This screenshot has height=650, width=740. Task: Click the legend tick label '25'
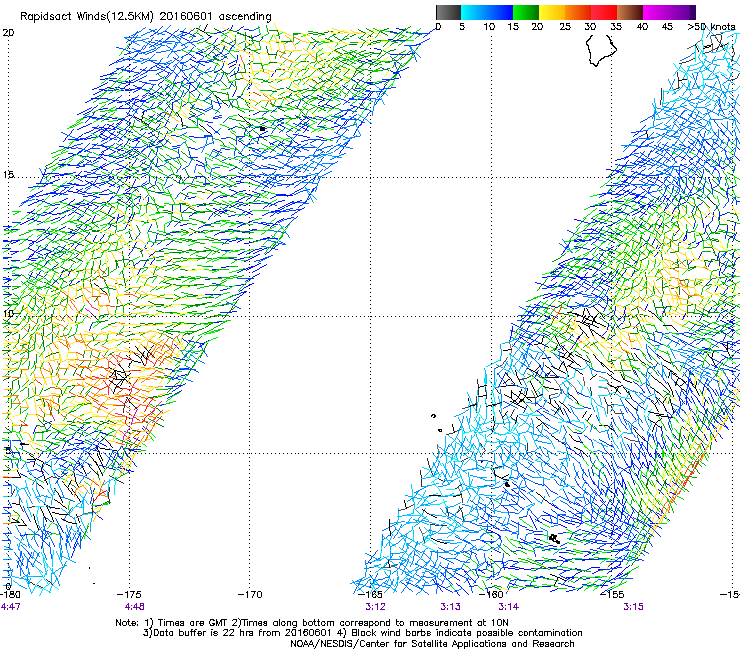(565, 27)
